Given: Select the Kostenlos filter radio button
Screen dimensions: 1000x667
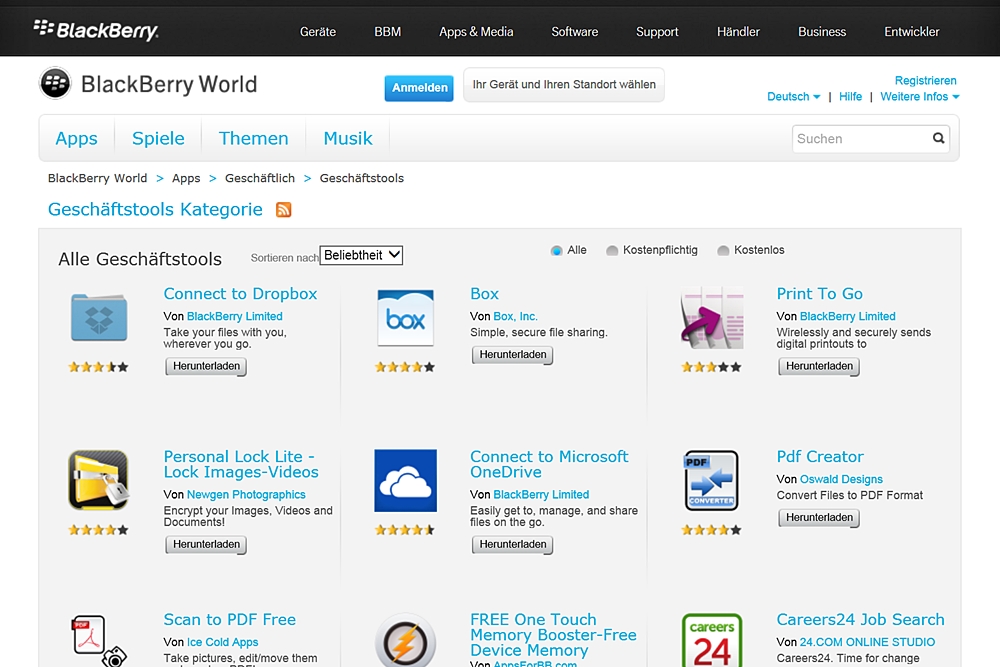Looking at the screenshot, I should pos(723,251).
